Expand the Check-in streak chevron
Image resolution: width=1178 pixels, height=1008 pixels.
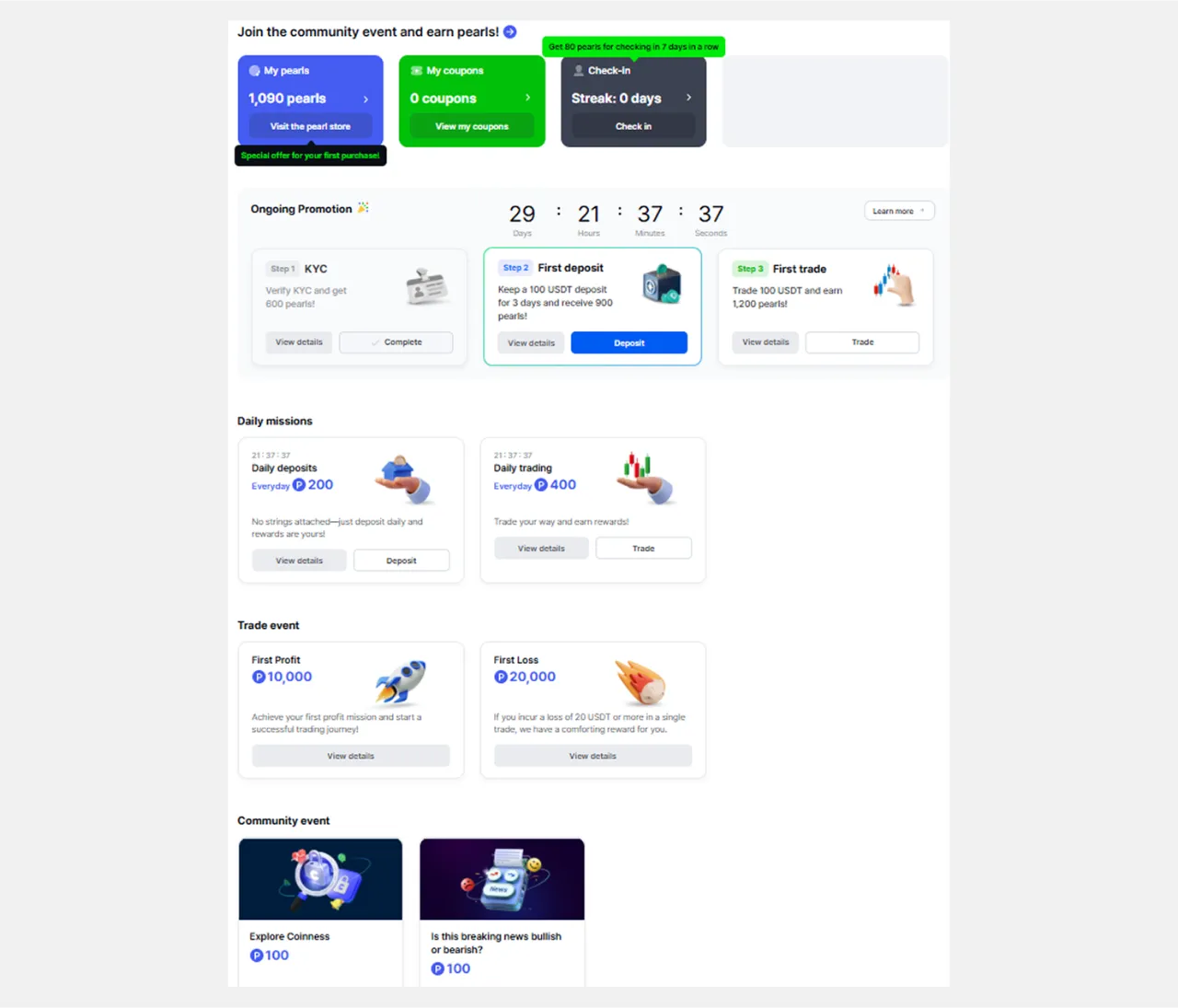pos(688,98)
